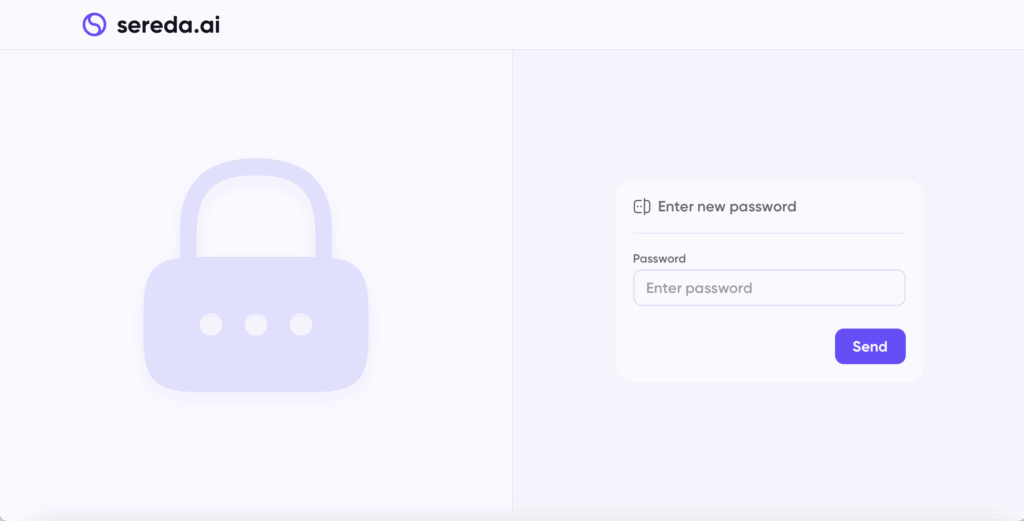This screenshot has width=1024, height=521.
Task: Click the sereda.ai wordmark text
Action: [168, 25]
